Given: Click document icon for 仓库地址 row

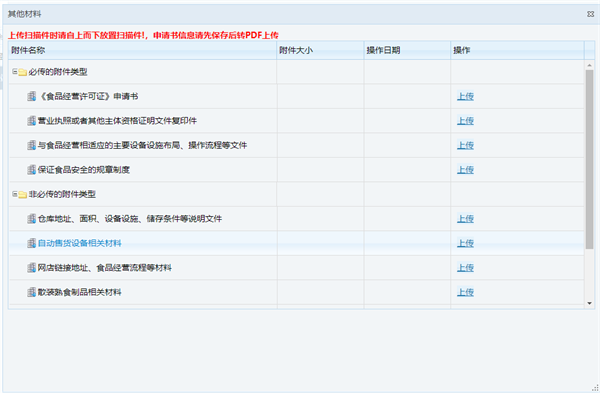Looking at the screenshot, I should tap(31, 219).
